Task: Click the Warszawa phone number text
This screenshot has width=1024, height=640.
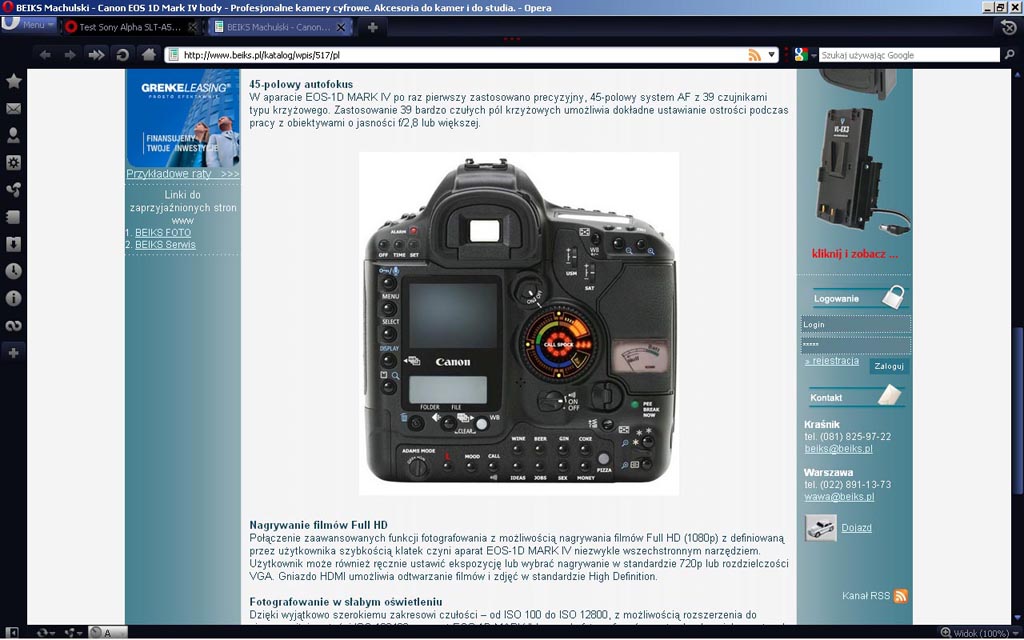Action: point(848,485)
